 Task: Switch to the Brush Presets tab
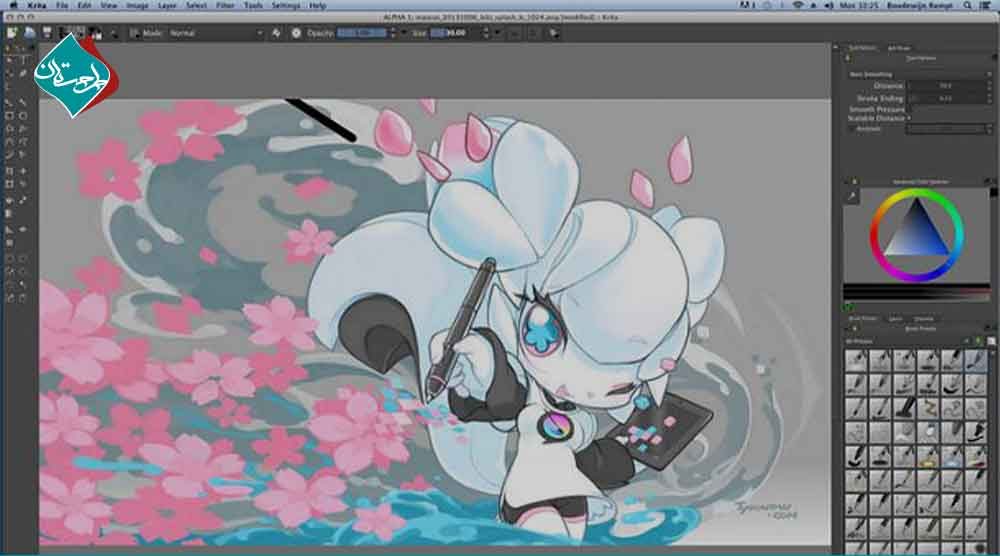pos(863,318)
